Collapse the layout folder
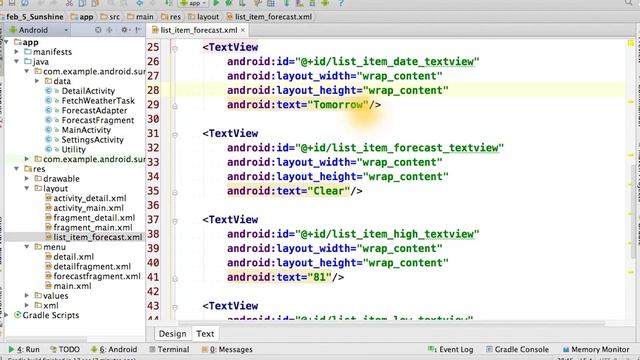 pos(27,188)
